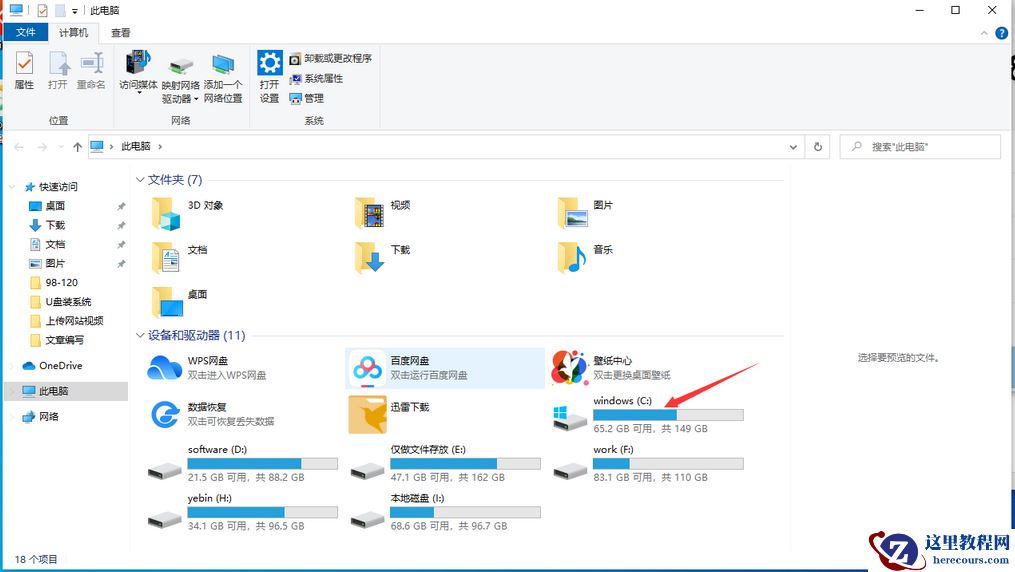Click 此电脑 in the address bar path
Image resolution: width=1015 pixels, height=572 pixels.
136,146
